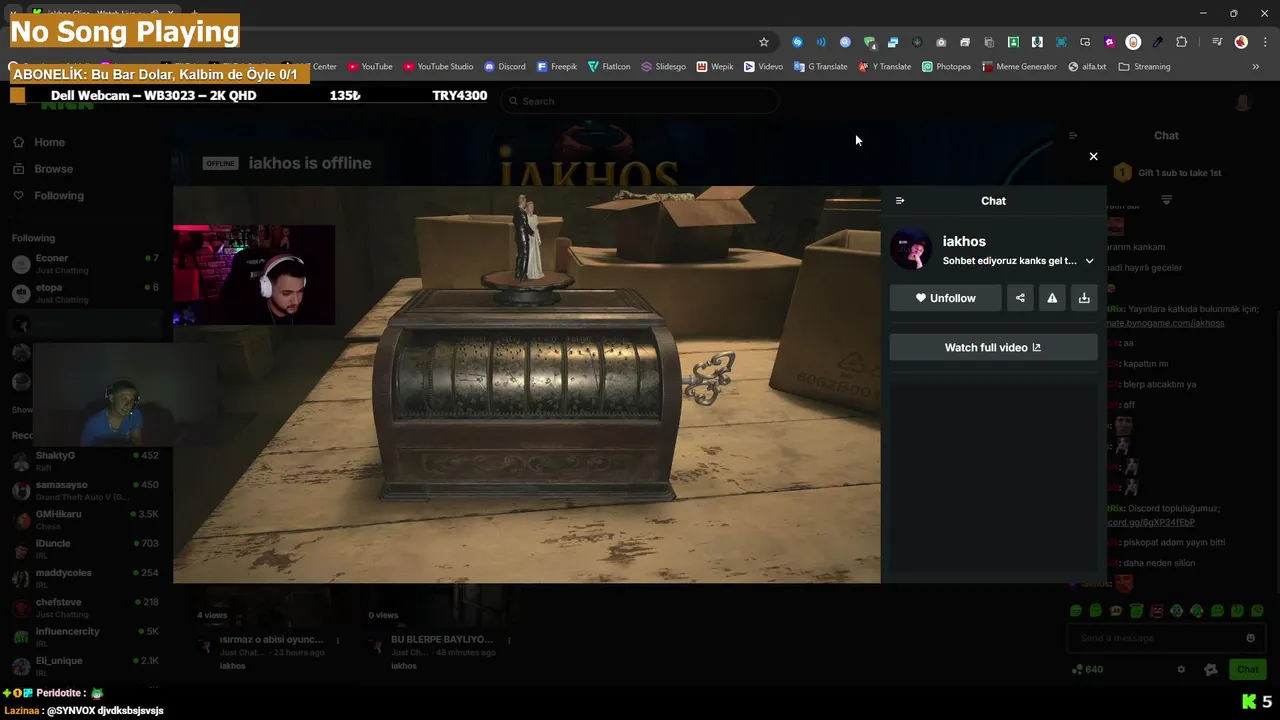This screenshot has height=720, width=1280.
Task: Open iakhos profile avatar in clip panel
Action: (x=911, y=249)
